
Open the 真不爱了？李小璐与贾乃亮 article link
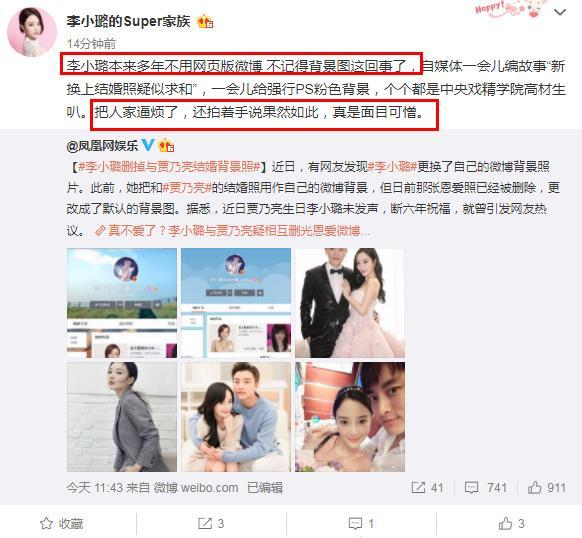232,231
